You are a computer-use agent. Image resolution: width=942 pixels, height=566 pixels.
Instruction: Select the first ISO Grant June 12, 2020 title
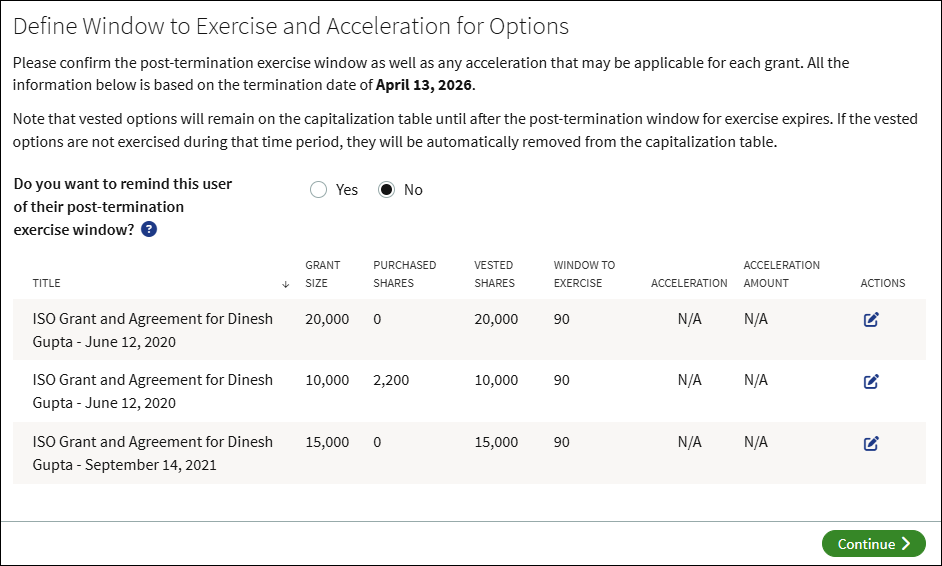[153, 330]
